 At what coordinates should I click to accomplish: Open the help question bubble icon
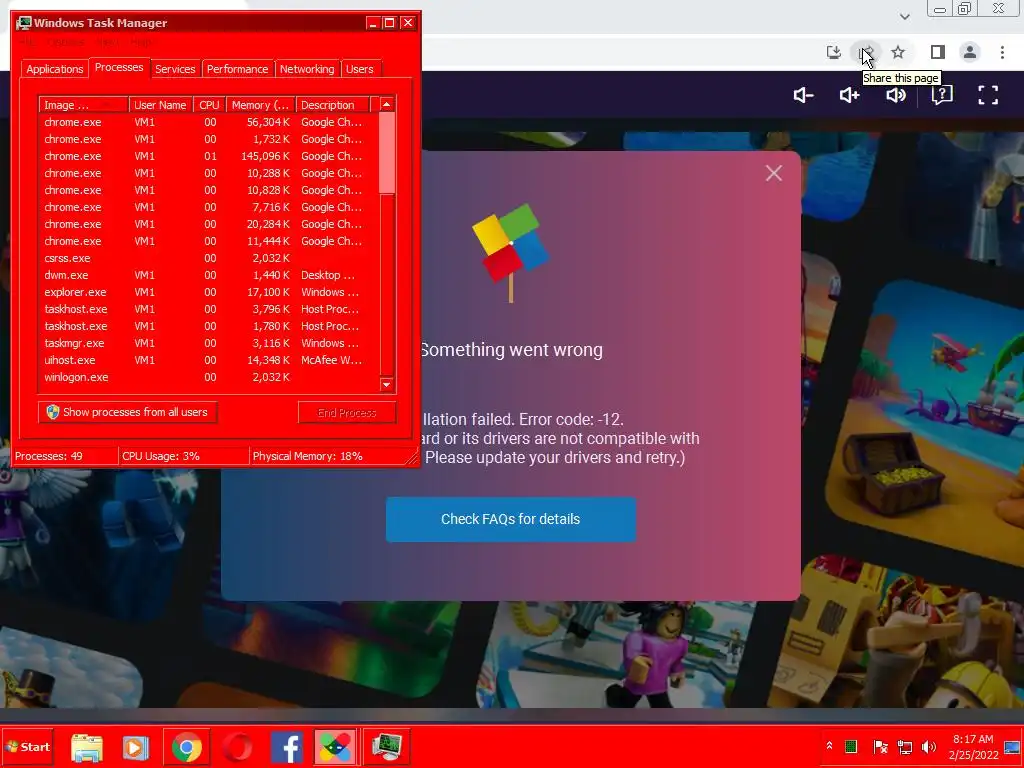942,95
